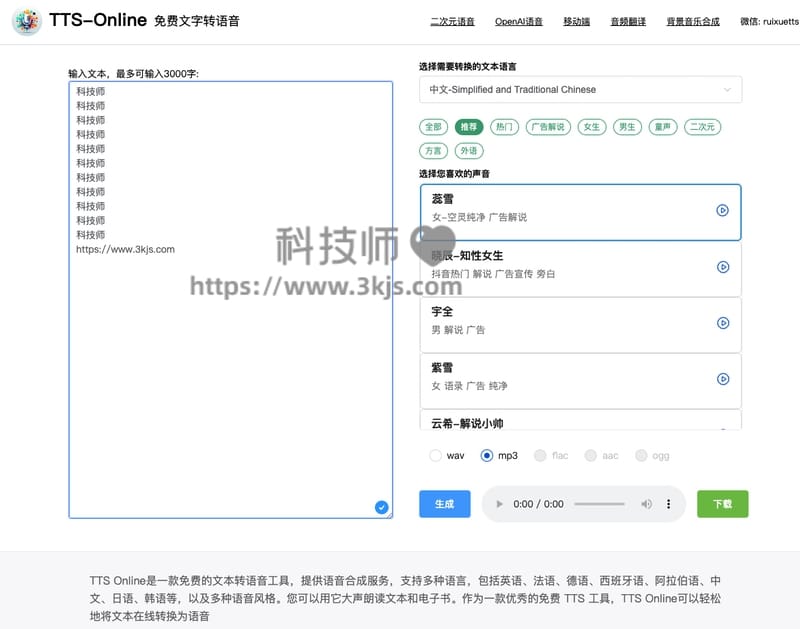The width and height of the screenshot is (800, 629).
Task: Filter voices by 二次元 tag
Action: (x=703, y=127)
